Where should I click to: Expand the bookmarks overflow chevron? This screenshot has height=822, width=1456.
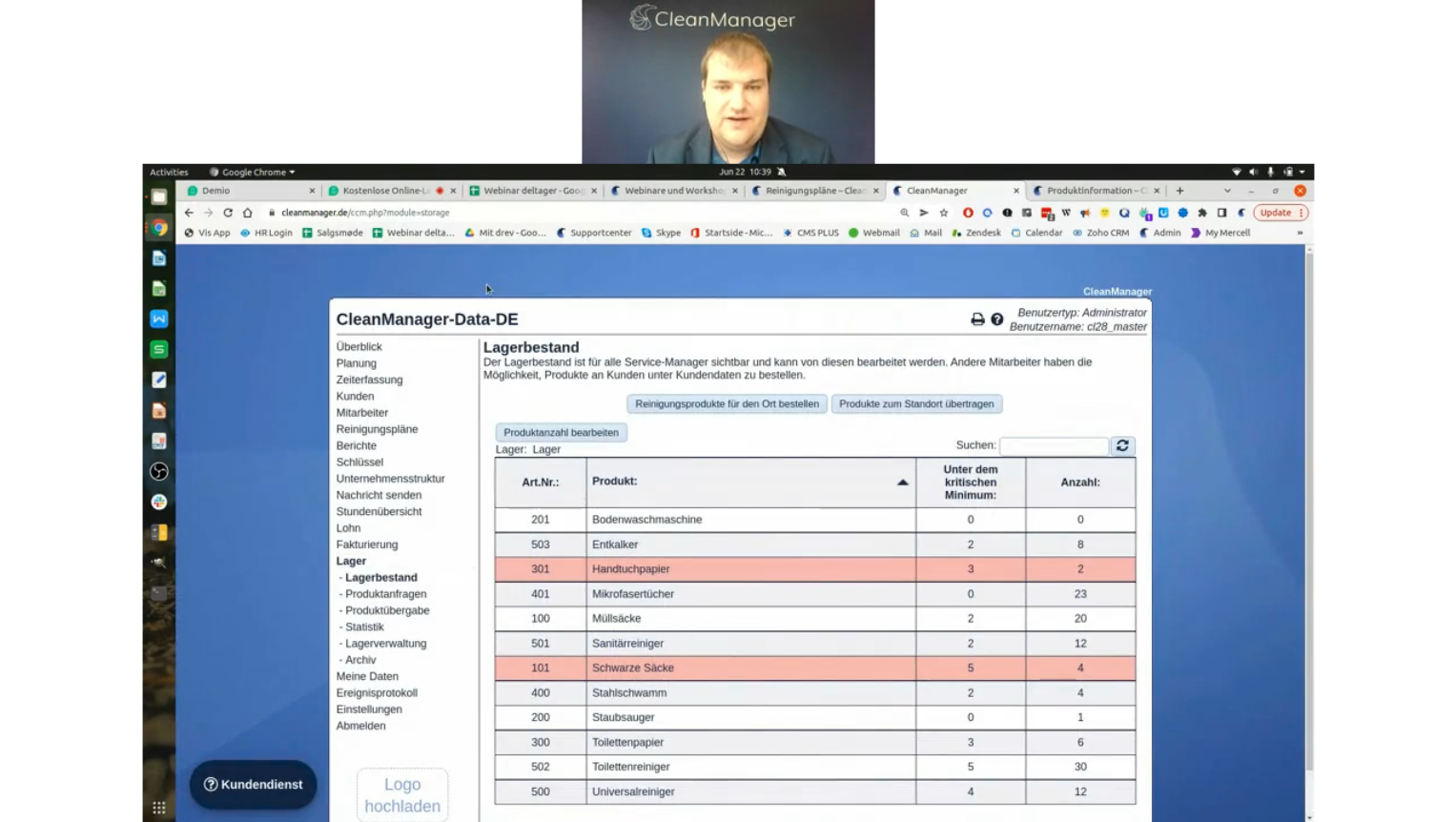1301,232
